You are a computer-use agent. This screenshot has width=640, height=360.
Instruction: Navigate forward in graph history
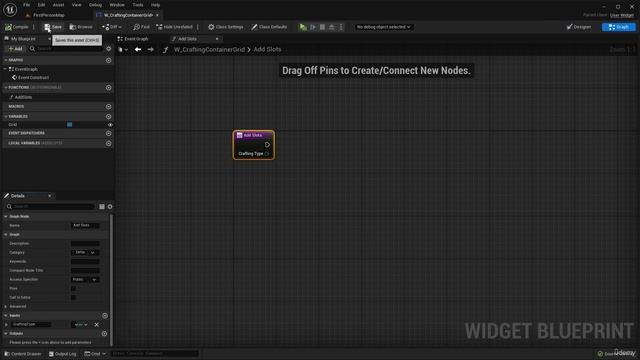click(x=151, y=49)
